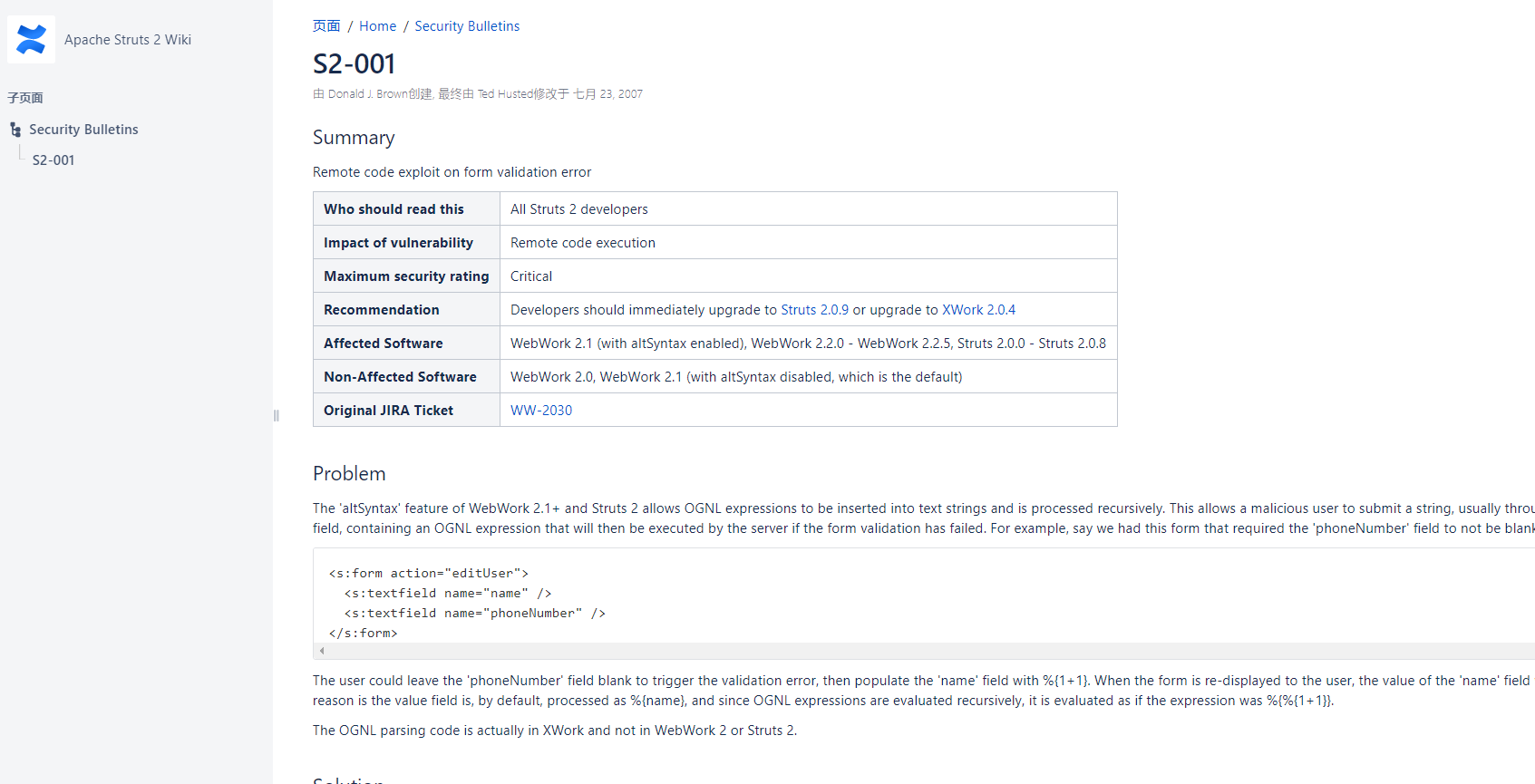Click the 子页面 sidebar heading
This screenshot has height=784, width=1535.
point(25,98)
